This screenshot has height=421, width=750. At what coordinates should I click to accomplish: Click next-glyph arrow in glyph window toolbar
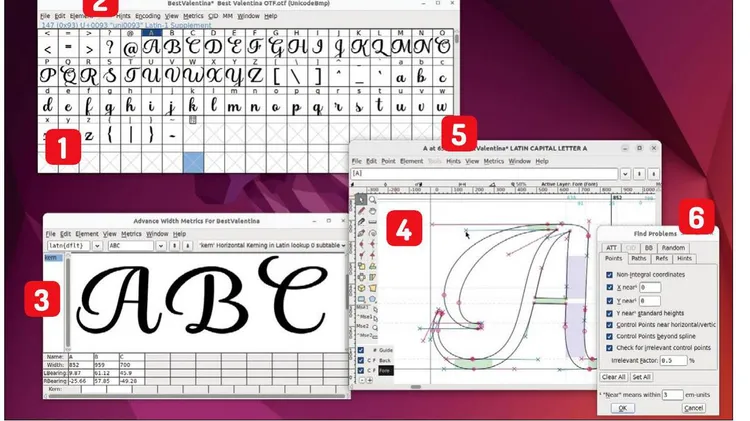653,174
